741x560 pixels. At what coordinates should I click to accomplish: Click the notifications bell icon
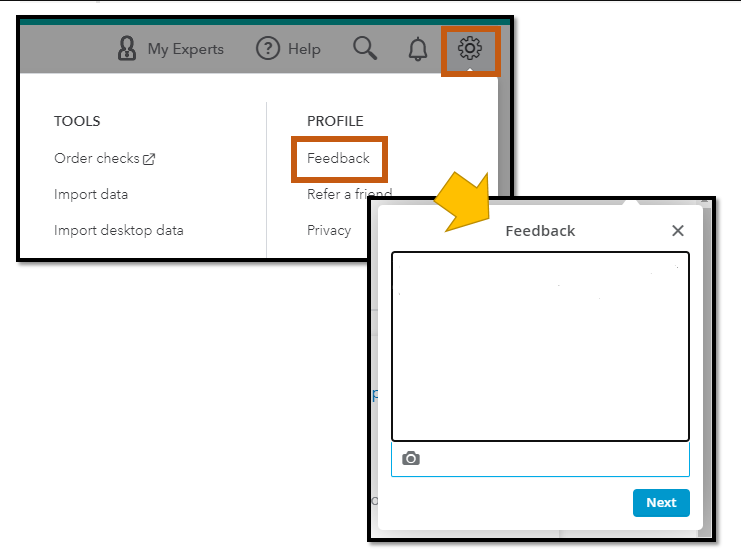[418, 49]
